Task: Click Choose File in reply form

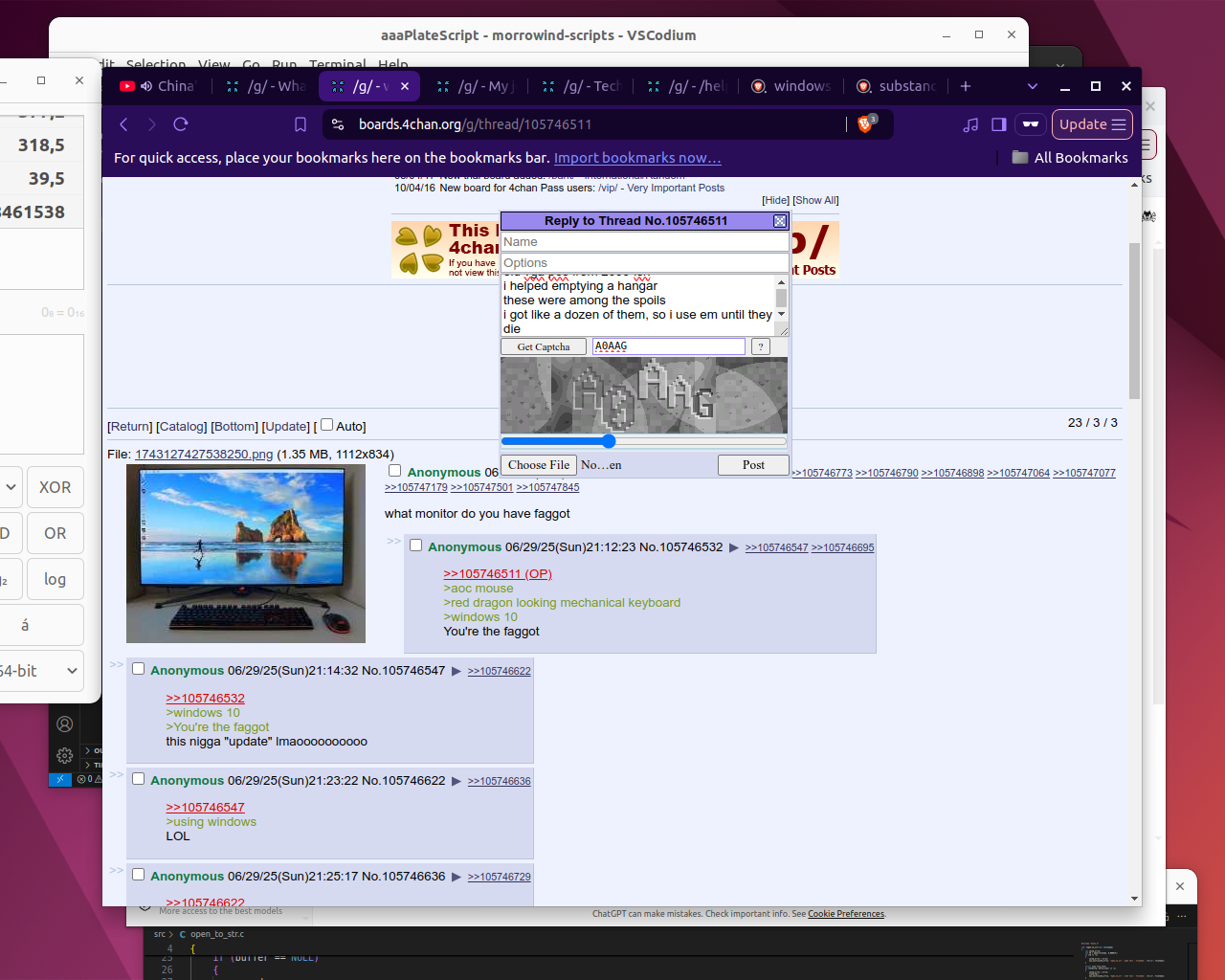Action: click(539, 465)
